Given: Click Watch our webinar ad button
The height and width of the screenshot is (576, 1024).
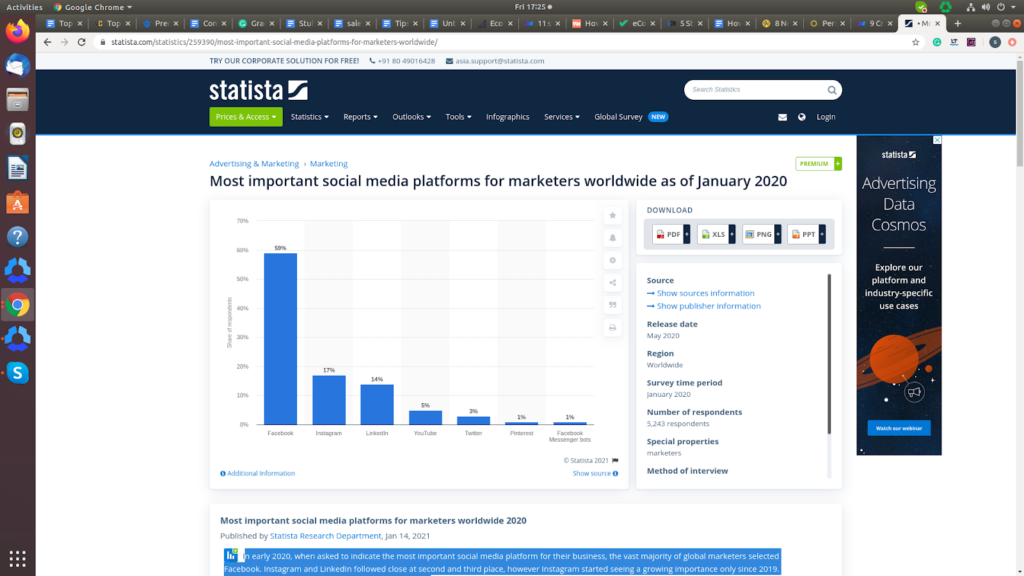Looking at the screenshot, I should coord(899,428).
